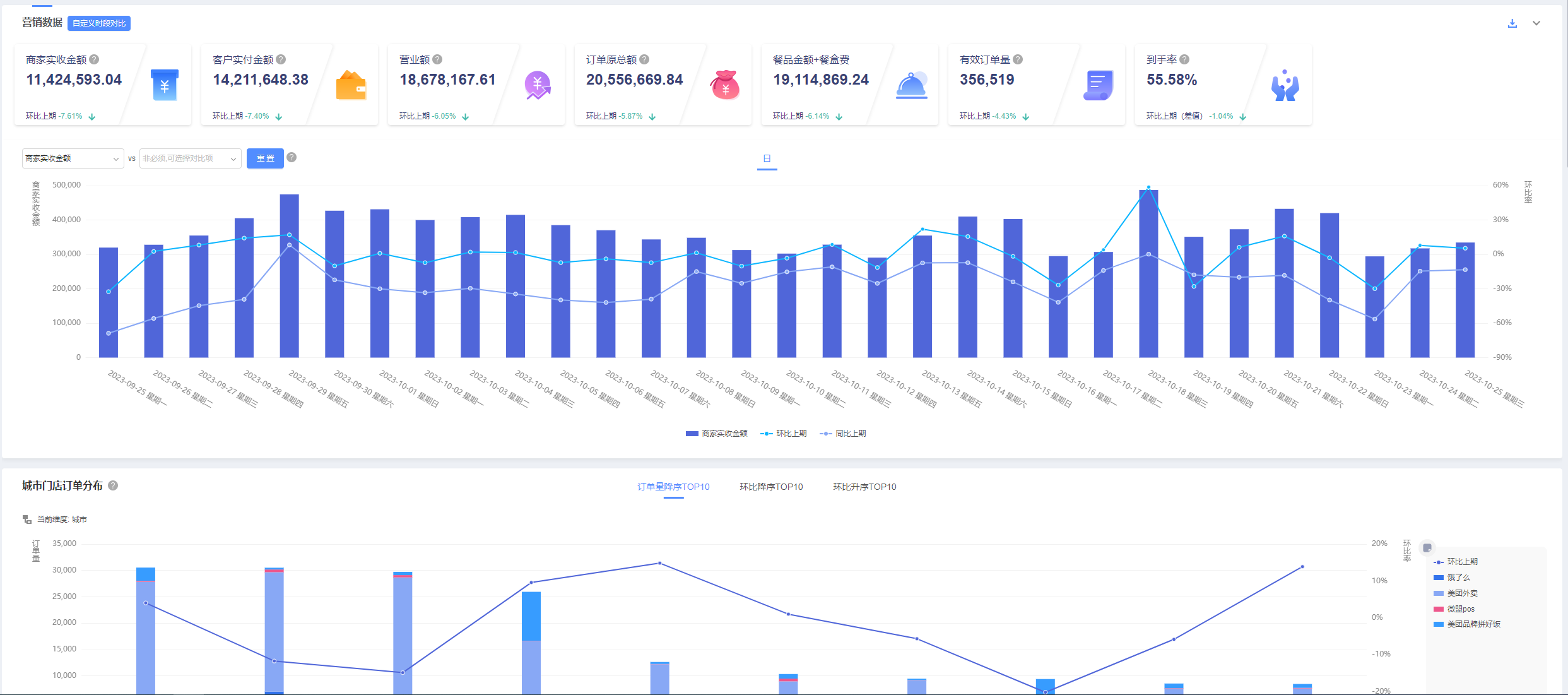Viewport: 1568px width, 695px height.
Task: Click the tallest bar for 2023-10-18
Action: click(x=1148, y=273)
